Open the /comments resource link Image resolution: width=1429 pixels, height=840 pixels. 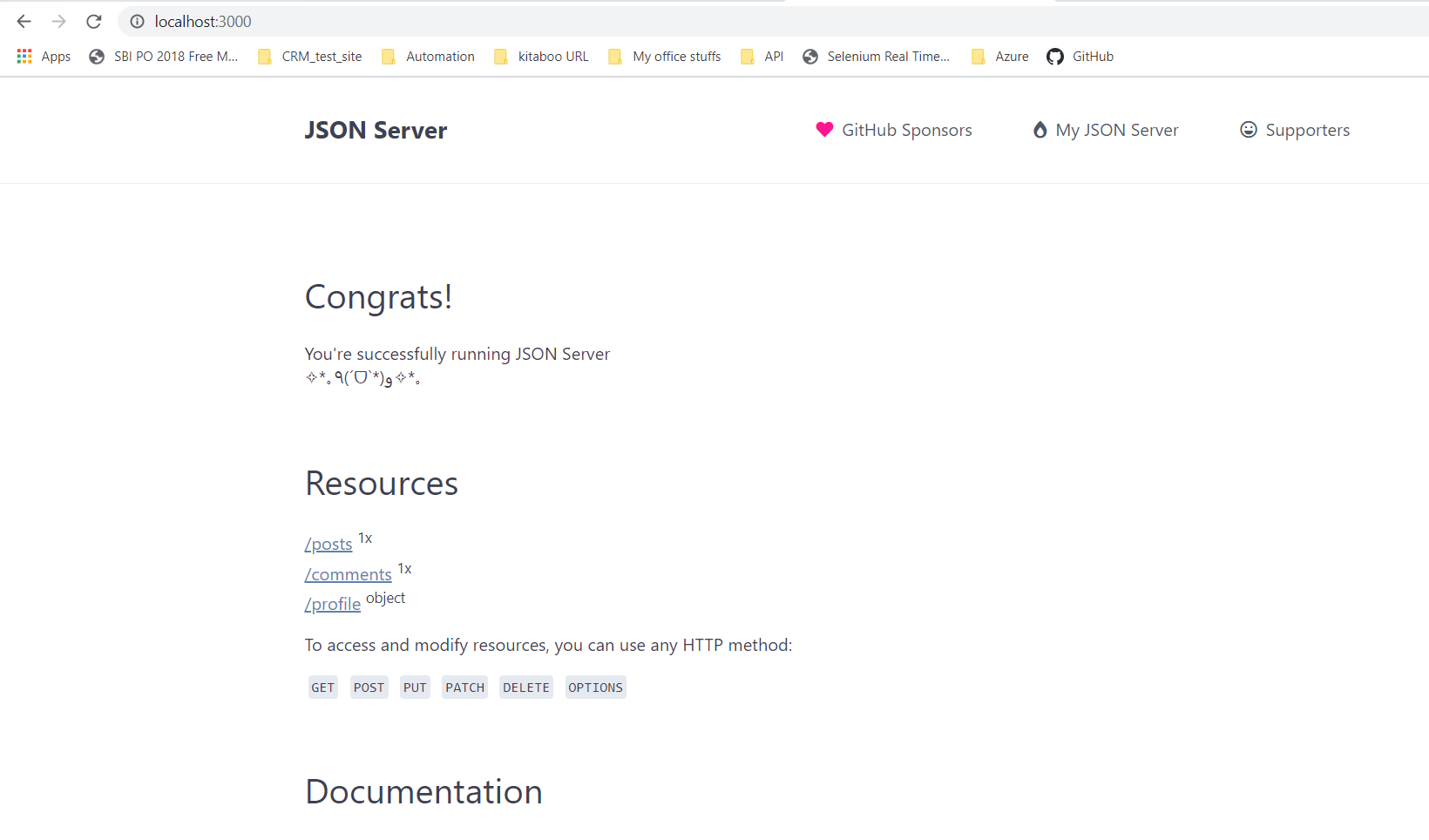(348, 574)
